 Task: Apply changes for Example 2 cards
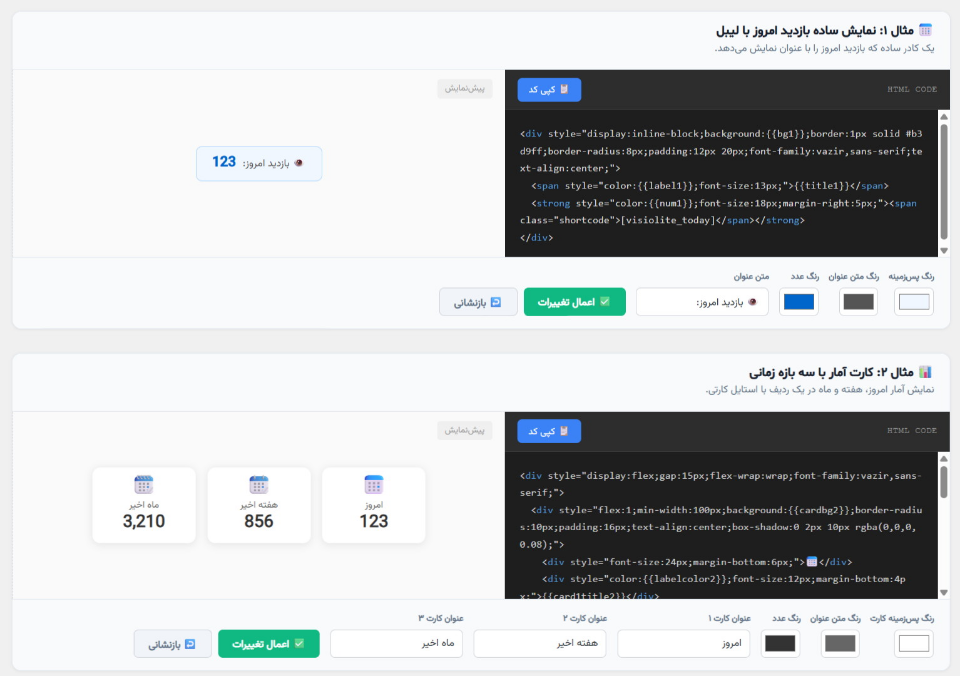(269, 644)
